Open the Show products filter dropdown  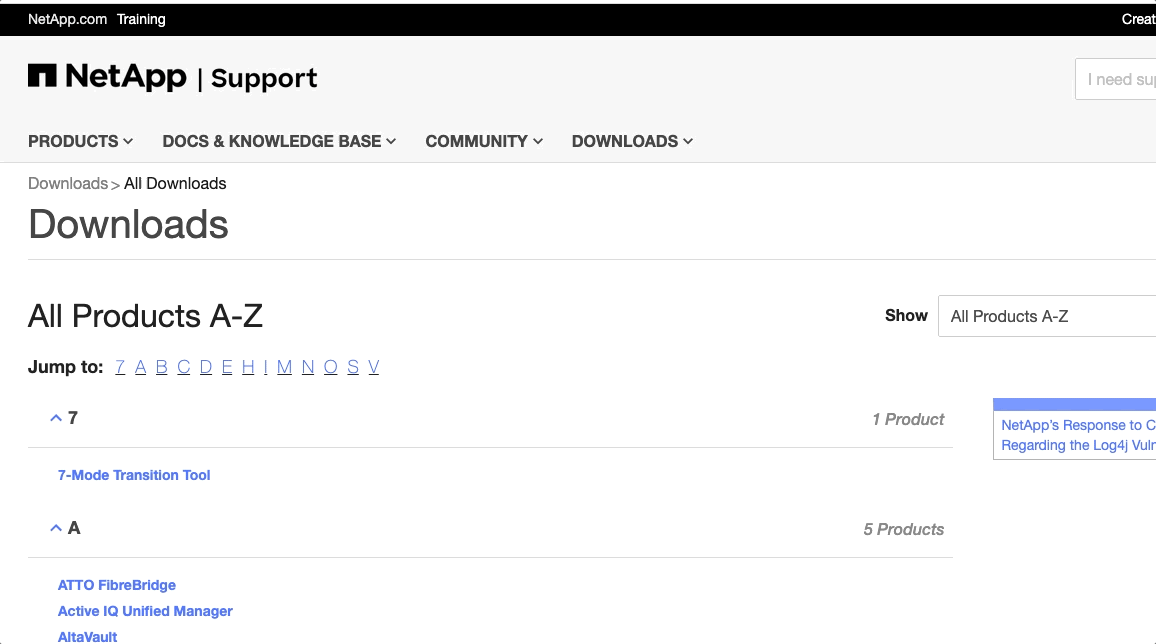[x=1048, y=316]
